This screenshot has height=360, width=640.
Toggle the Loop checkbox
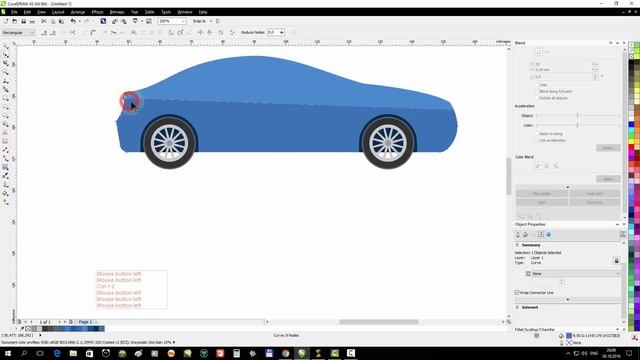pos(536,84)
